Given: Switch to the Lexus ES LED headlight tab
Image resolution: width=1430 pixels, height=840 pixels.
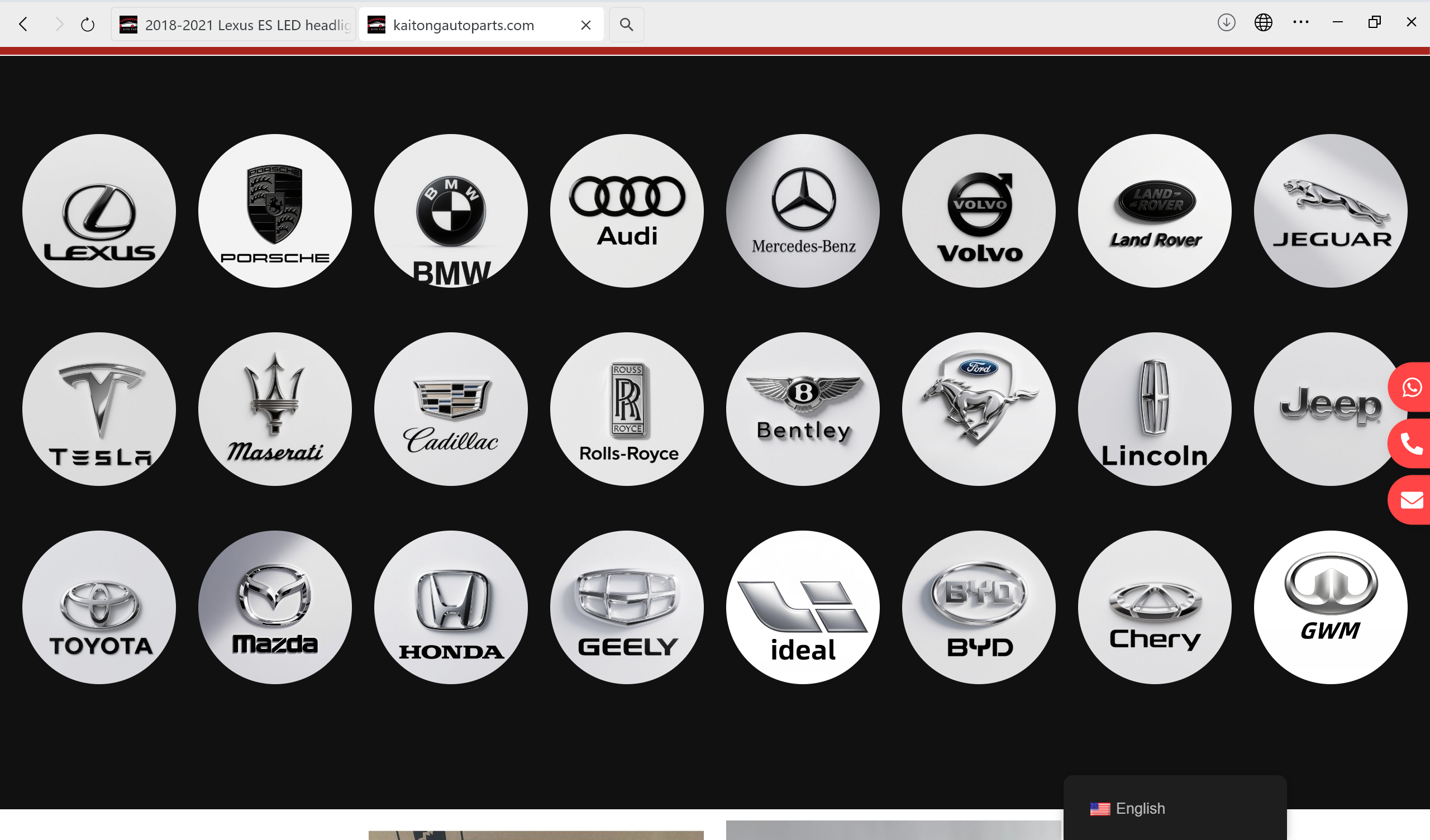Looking at the screenshot, I should (234, 25).
